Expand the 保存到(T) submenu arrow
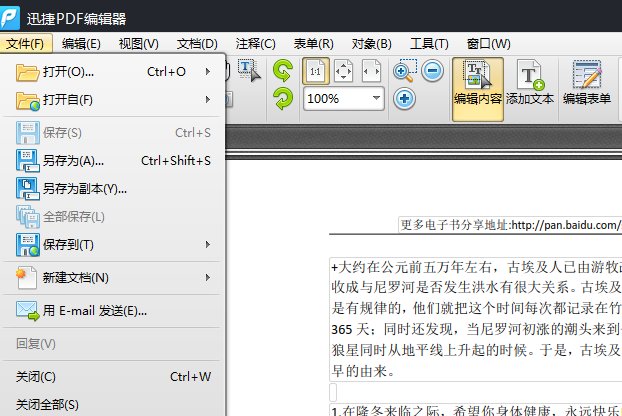This screenshot has height=416, width=622. tap(208, 245)
